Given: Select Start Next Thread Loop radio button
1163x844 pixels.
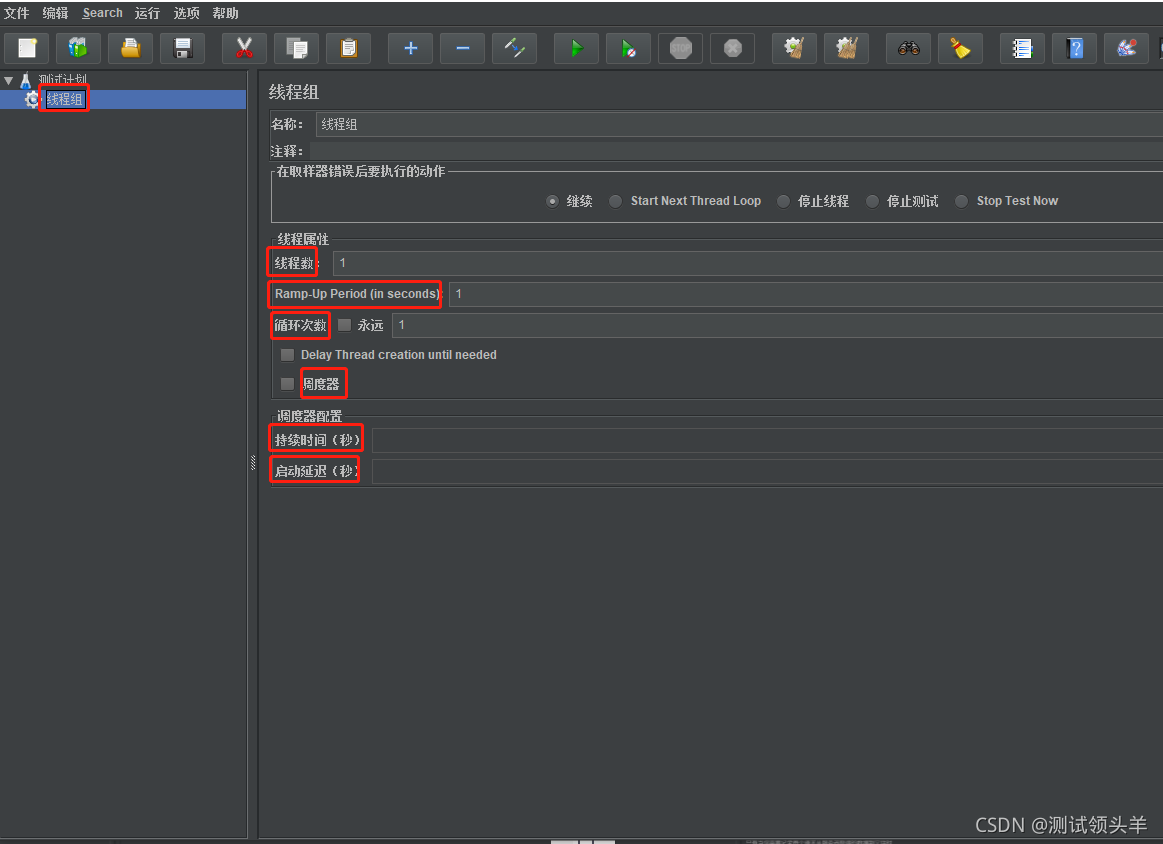Looking at the screenshot, I should coord(615,201).
